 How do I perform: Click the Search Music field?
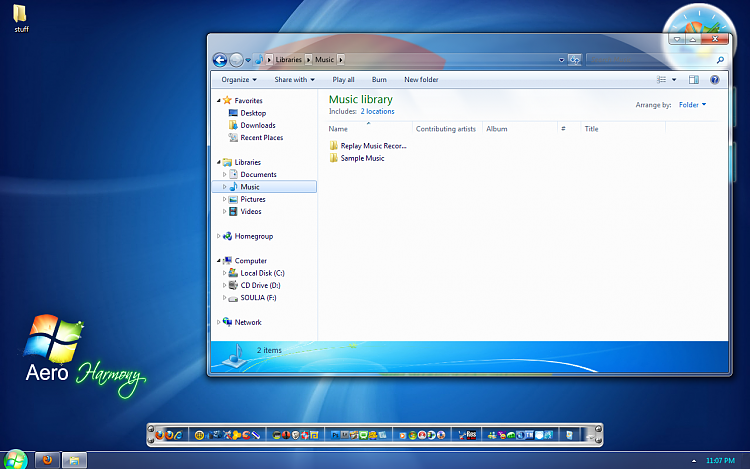(x=651, y=60)
